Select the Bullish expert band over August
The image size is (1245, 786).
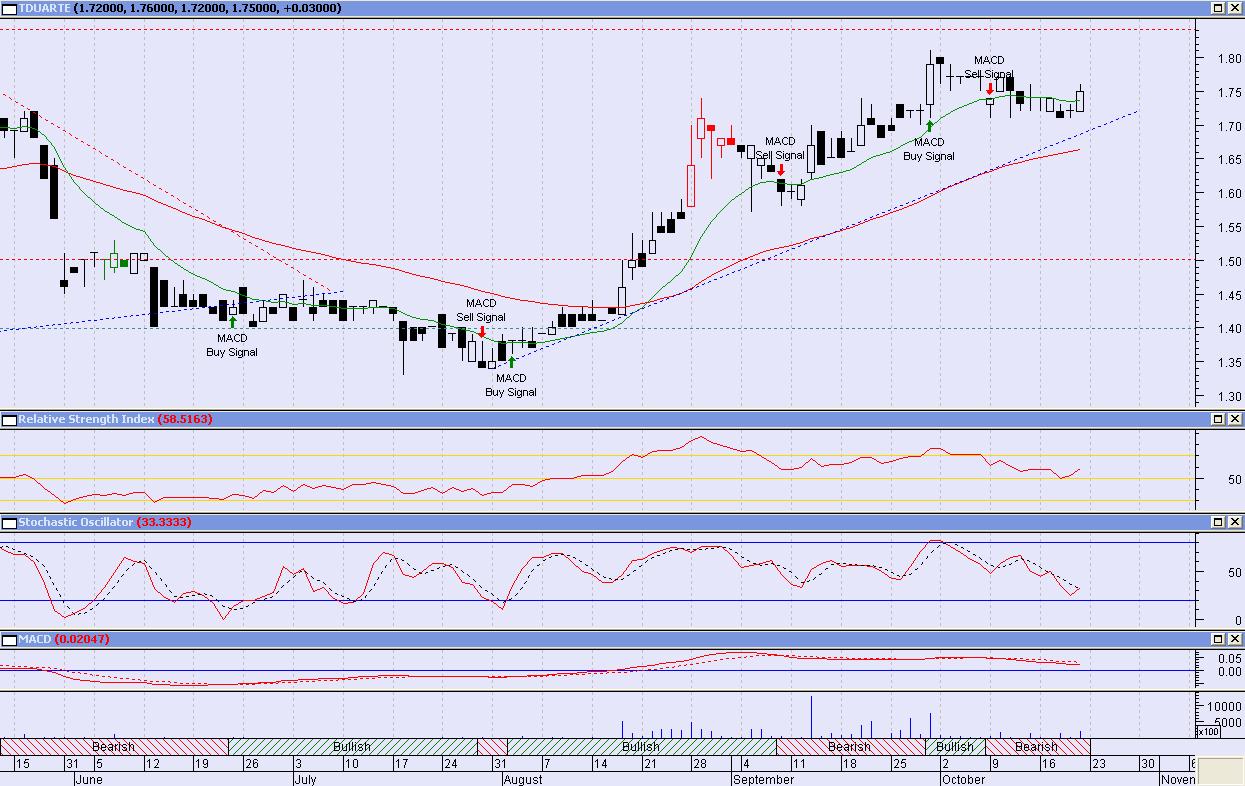coord(641,747)
